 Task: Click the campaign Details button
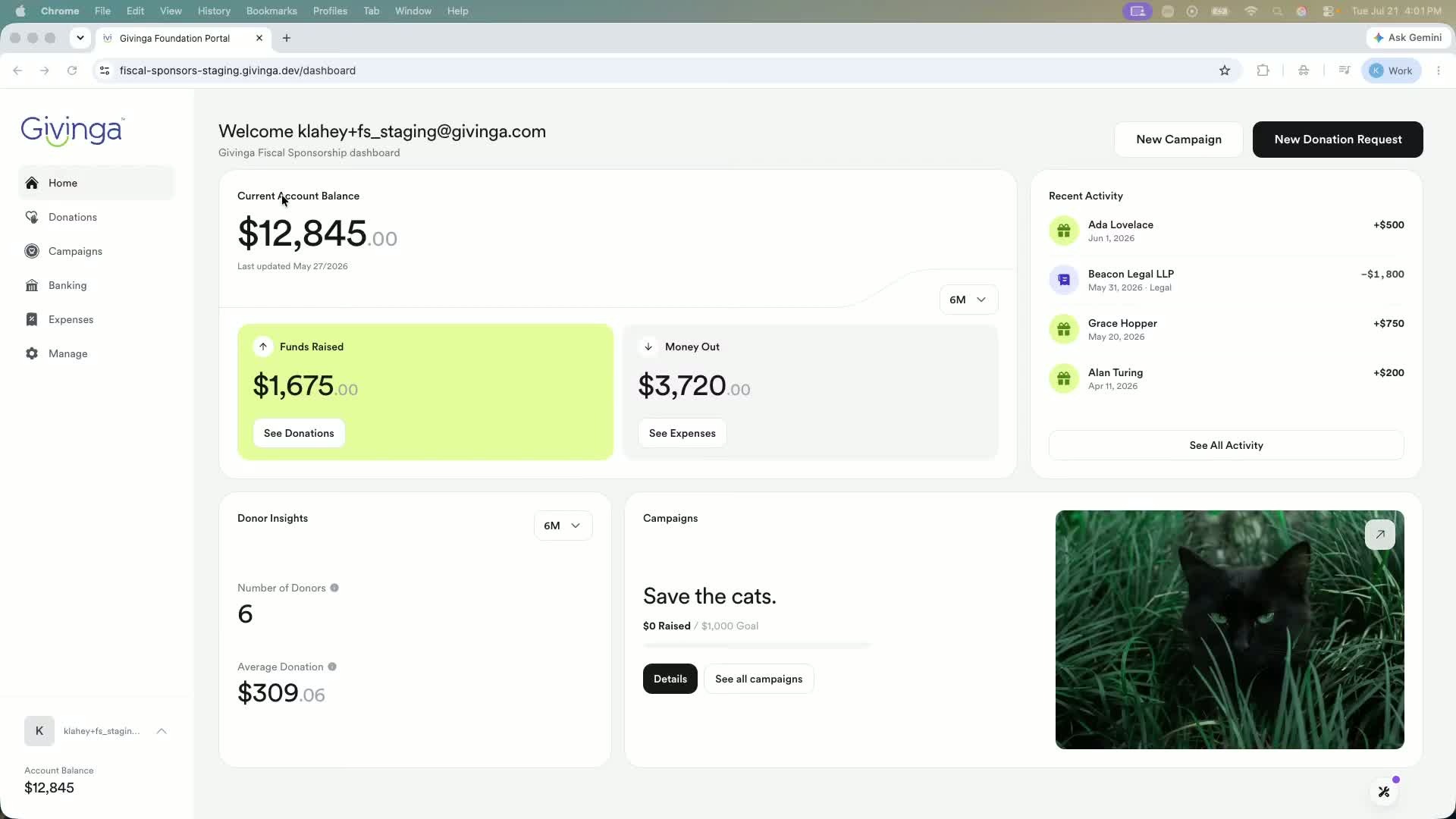click(x=670, y=679)
